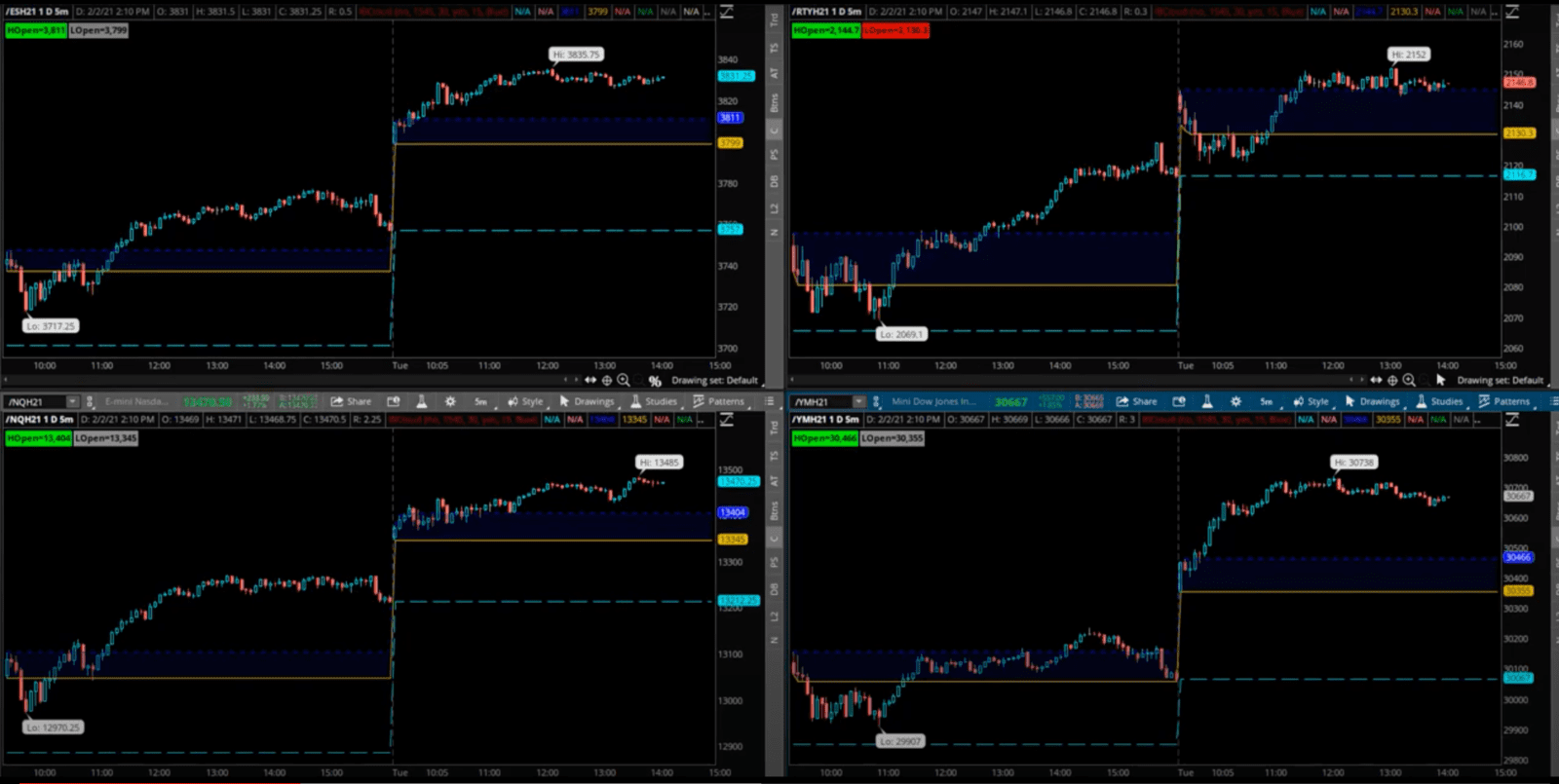Click the pan arrows icon below /ESH21 chart
The image size is (1559, 784).
(x=590, y=380)
